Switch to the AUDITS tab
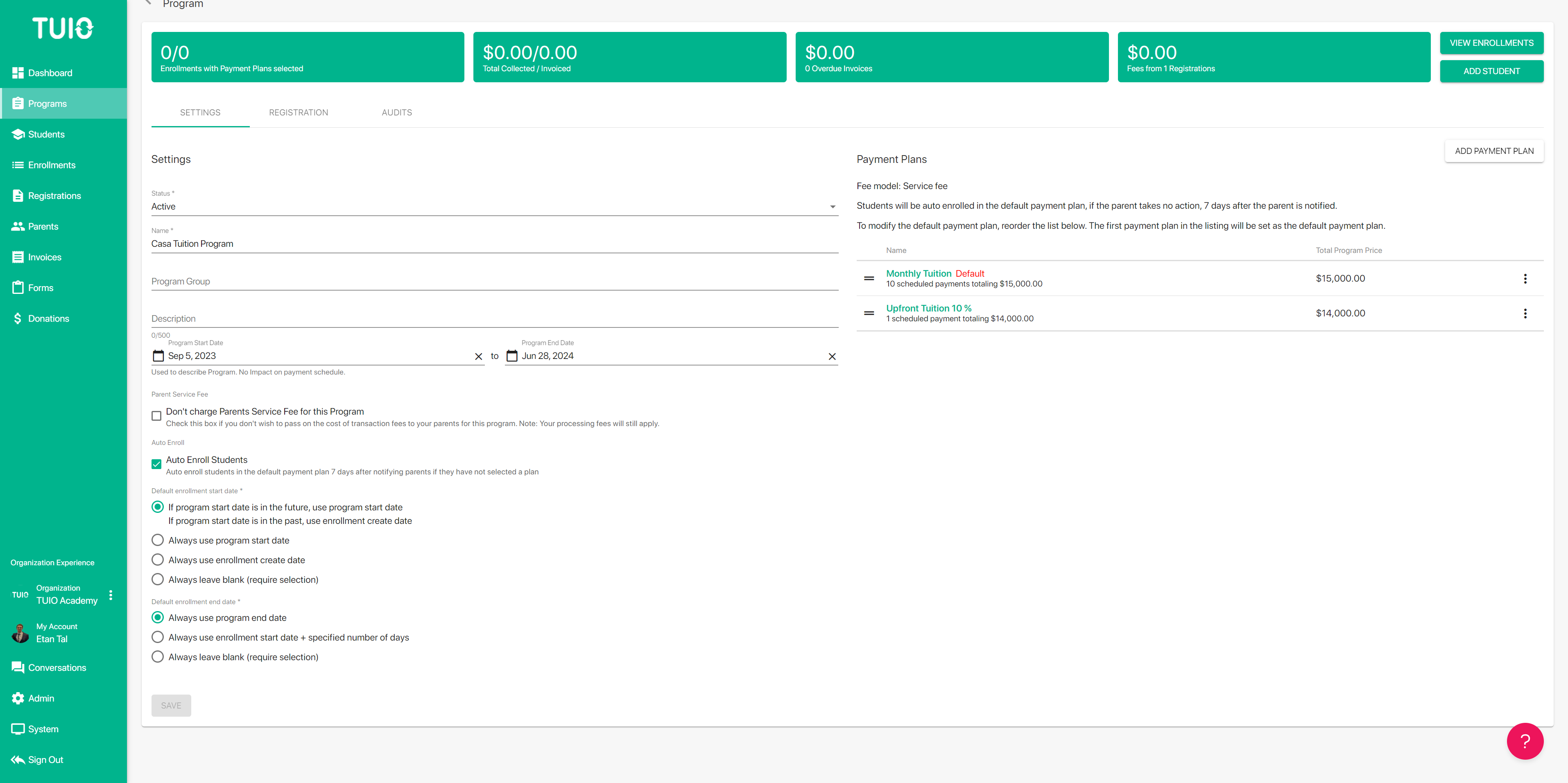1568x783 pixels. tap(397, 113)
